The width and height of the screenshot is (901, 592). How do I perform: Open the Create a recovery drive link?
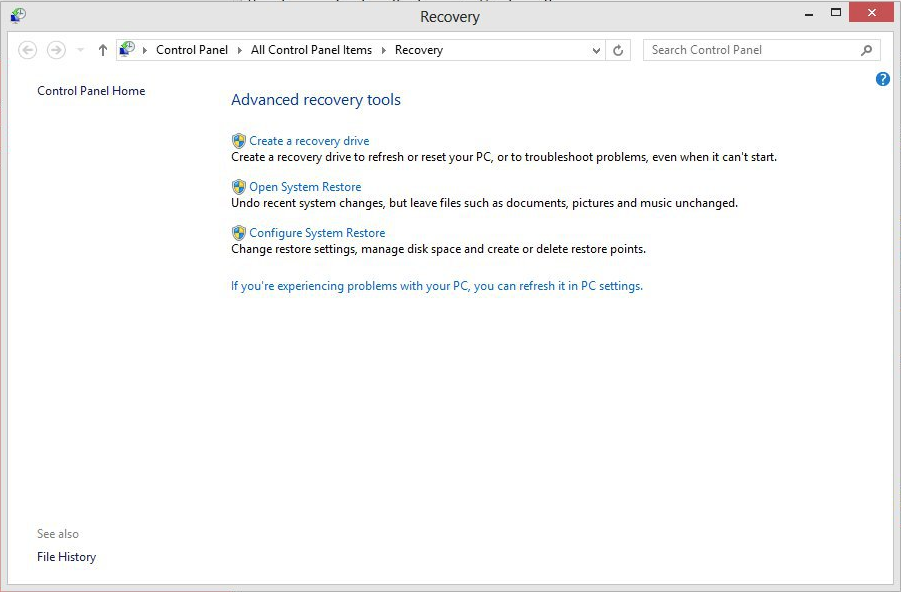click(x=309, y=141)
